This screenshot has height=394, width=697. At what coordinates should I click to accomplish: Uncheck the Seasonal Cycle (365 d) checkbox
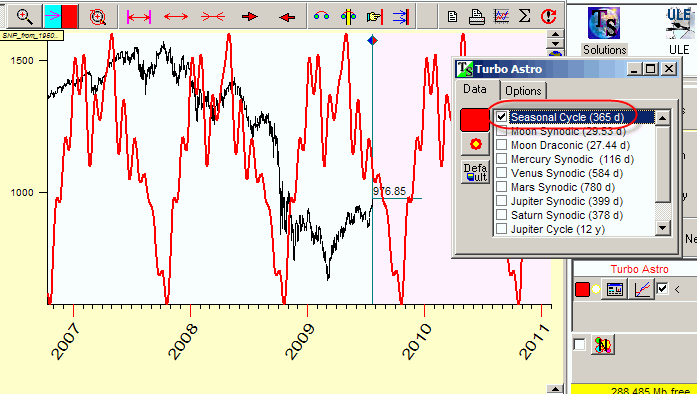point(502,117)
